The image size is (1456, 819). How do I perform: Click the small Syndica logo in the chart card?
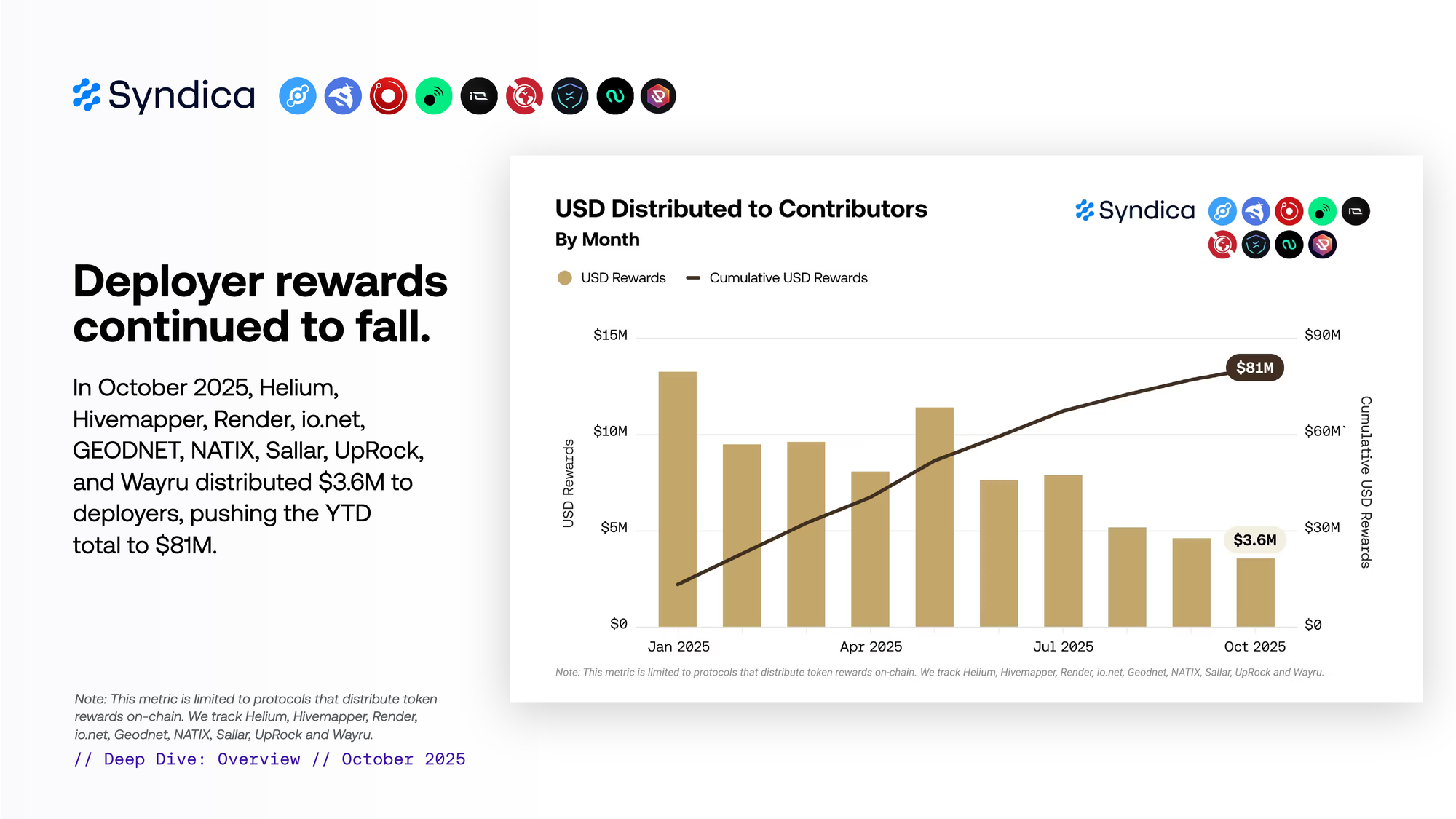(1135, 210)
